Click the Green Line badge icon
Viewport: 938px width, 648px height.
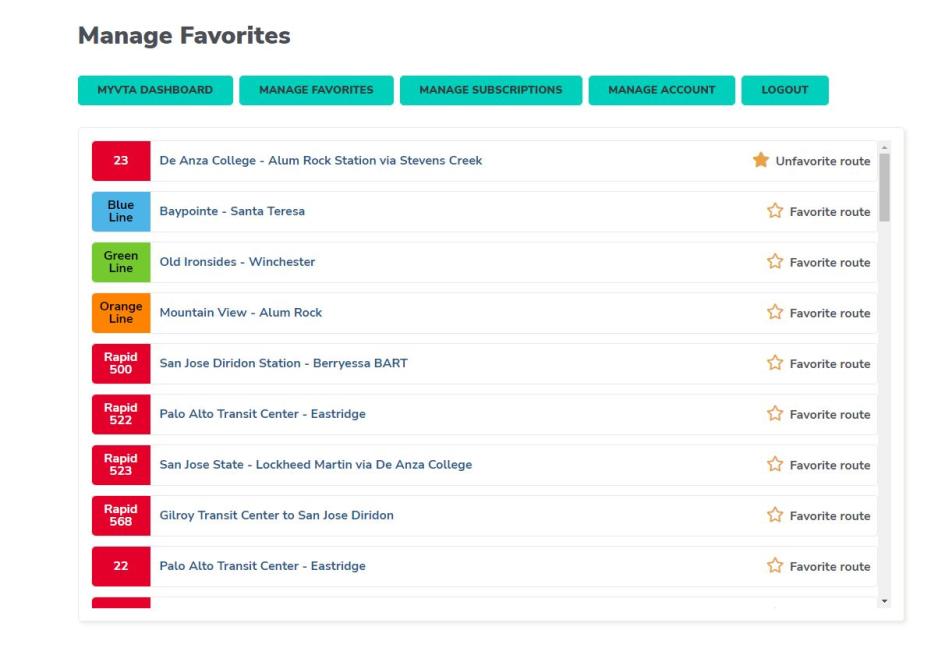tap(120, 262)
